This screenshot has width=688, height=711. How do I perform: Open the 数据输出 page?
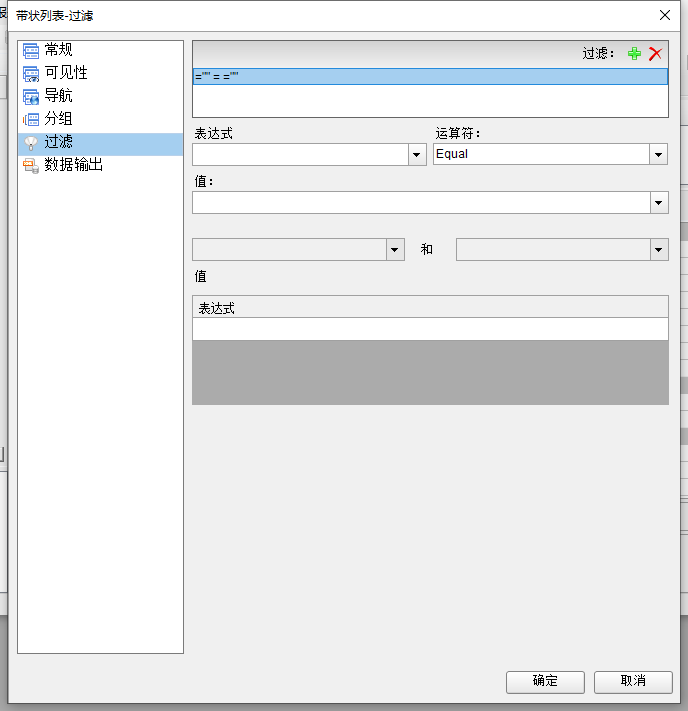100,165
